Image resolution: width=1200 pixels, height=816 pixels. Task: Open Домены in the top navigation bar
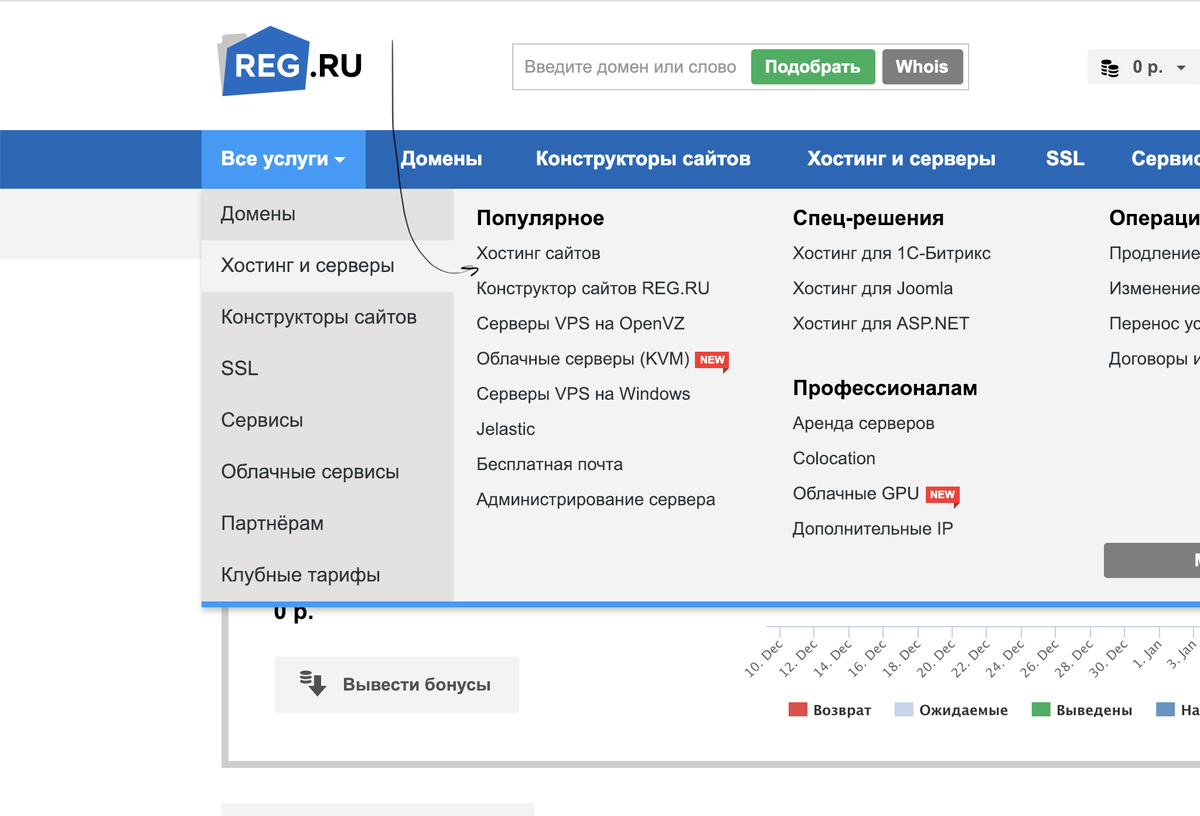[x=441, y=159]
